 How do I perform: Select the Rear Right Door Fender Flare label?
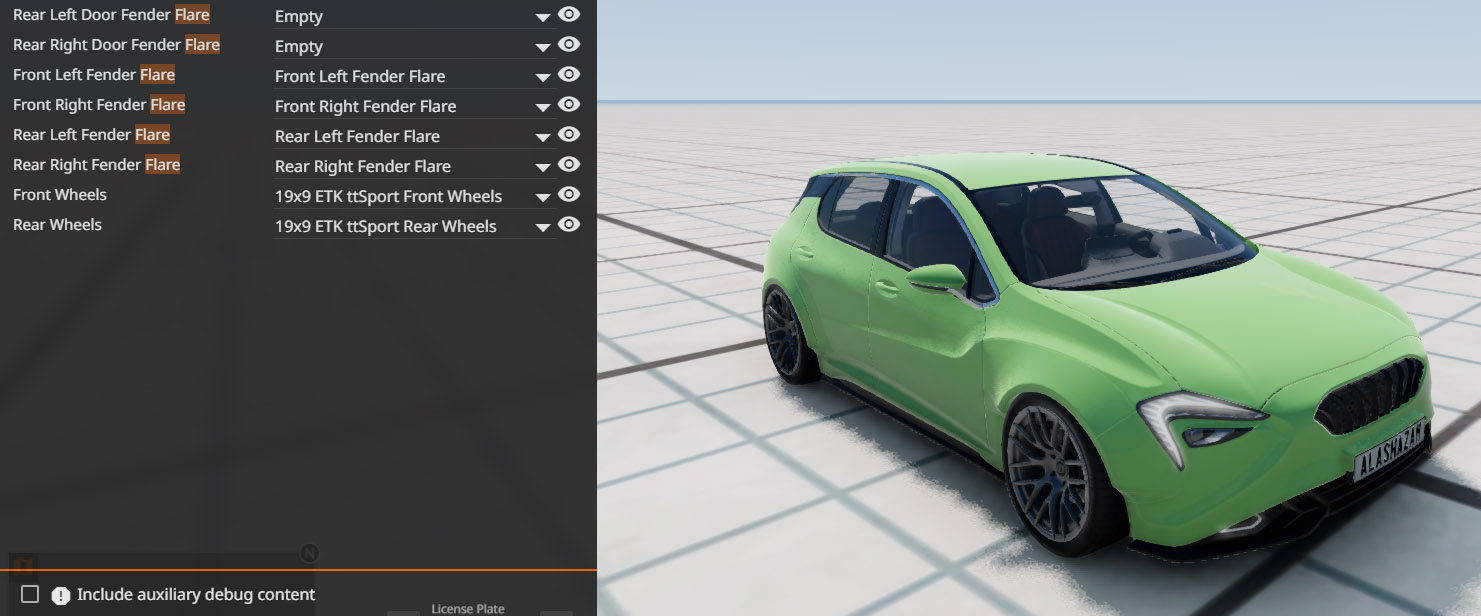[x=116, y=45]
